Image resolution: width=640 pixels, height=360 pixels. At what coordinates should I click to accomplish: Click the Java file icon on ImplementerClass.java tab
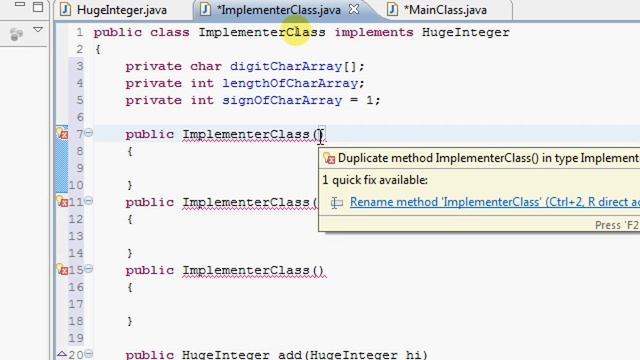206,9
